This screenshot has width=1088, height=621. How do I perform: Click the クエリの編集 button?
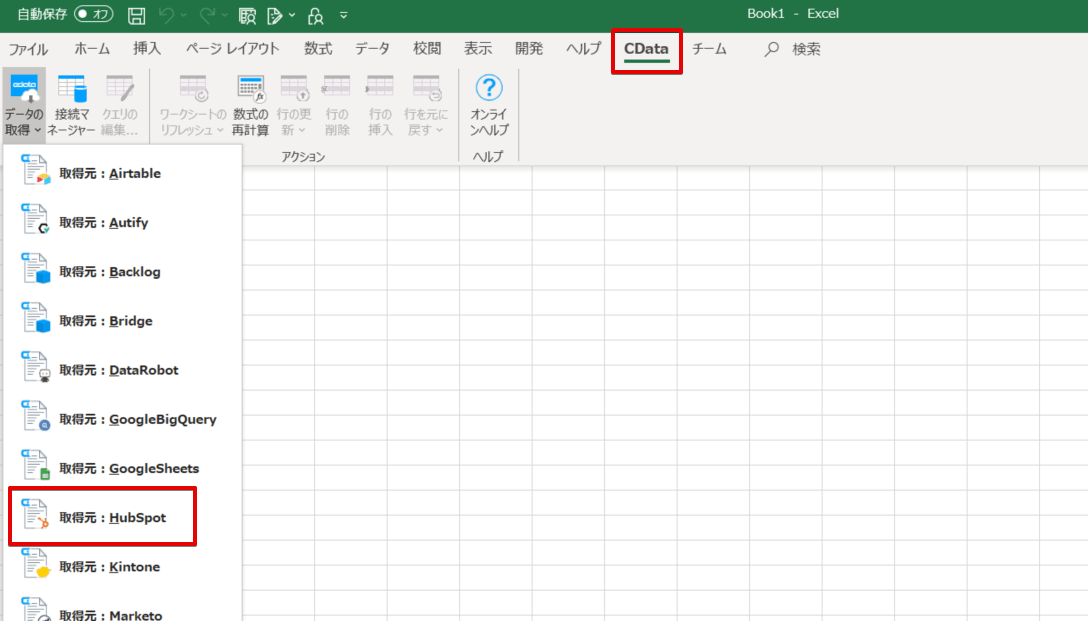[119, 105]
